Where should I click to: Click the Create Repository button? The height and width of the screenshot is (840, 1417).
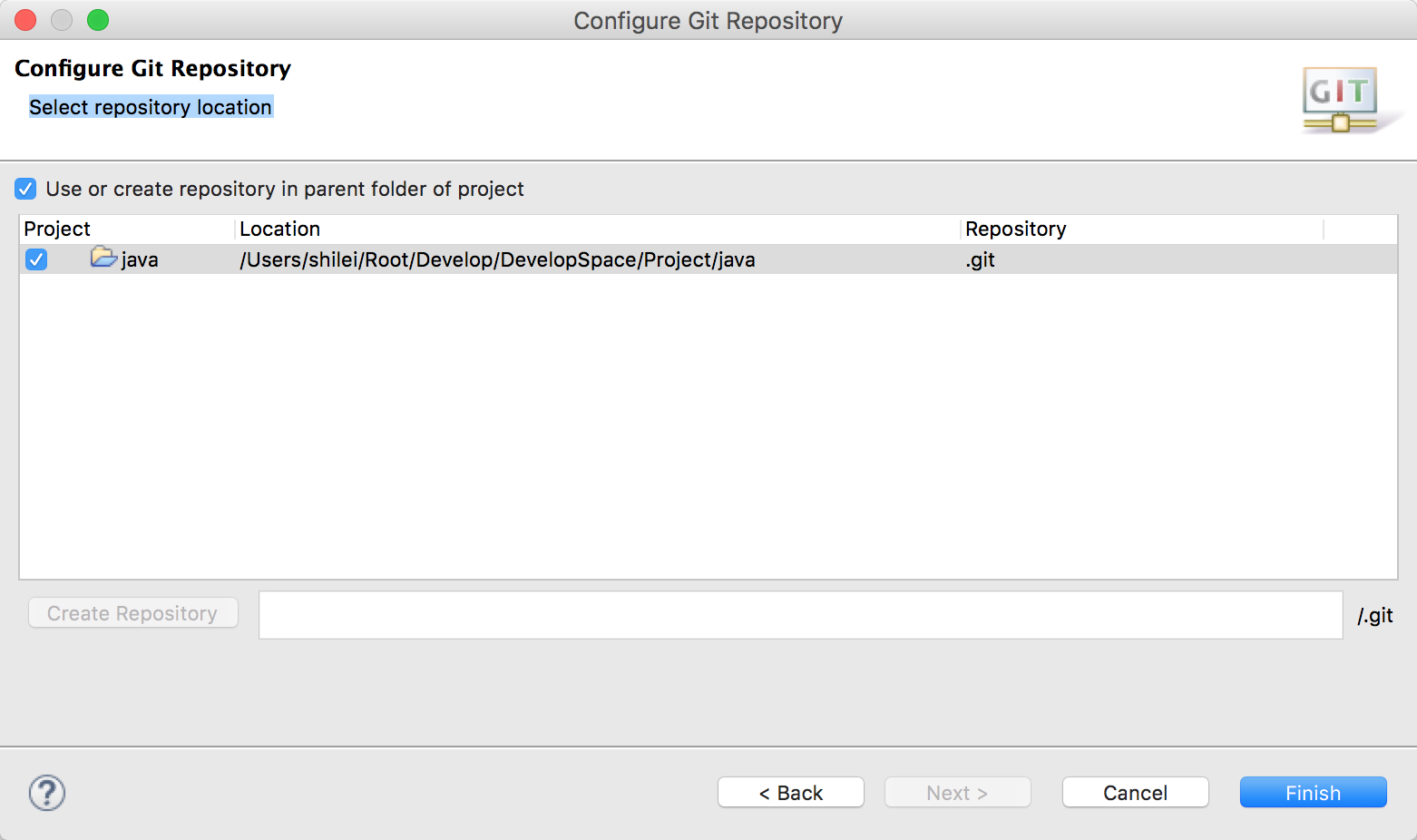point(132,613)
